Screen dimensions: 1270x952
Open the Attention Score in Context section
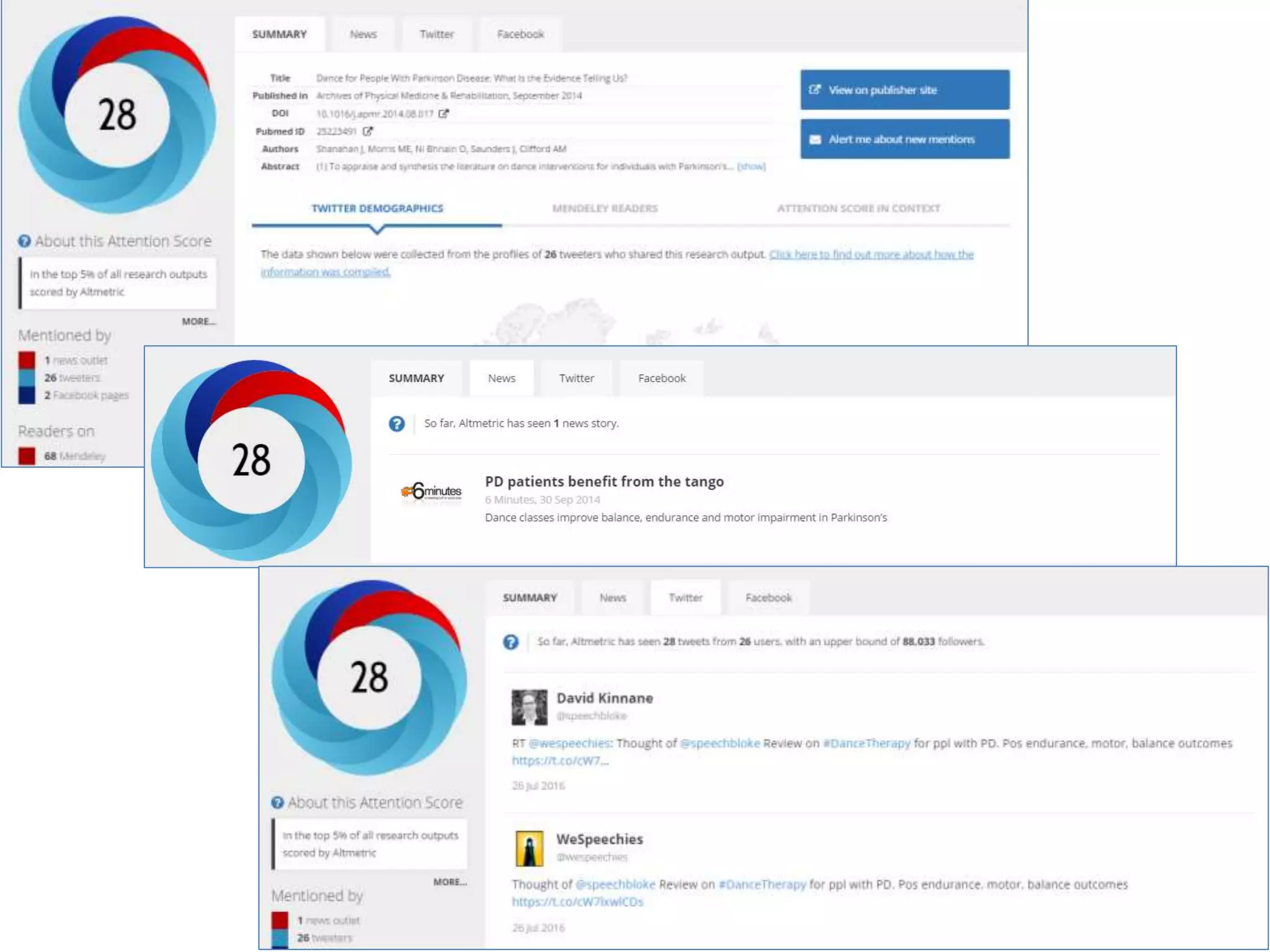tap(858, 209)
